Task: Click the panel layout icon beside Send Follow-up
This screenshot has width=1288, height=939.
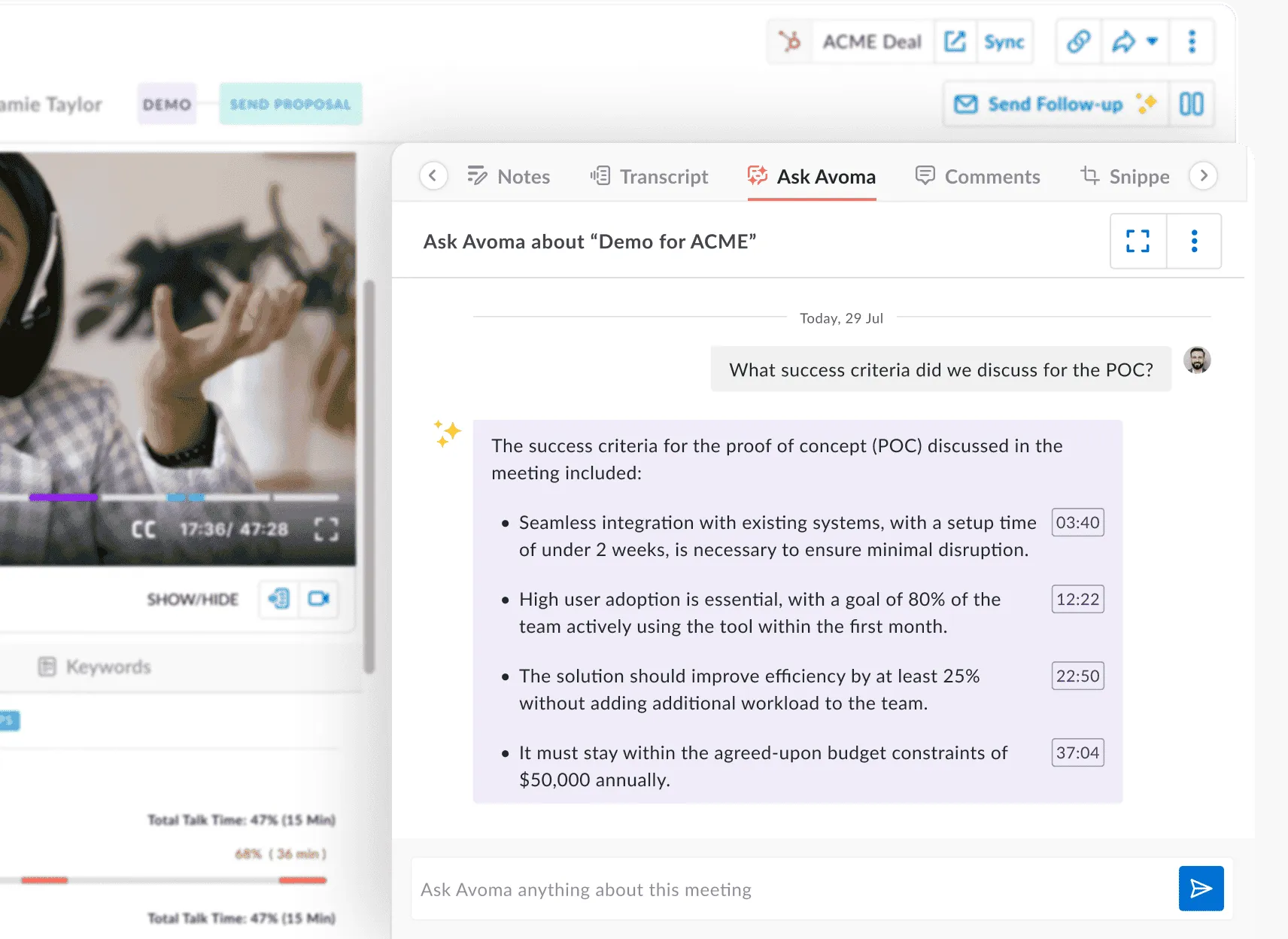Action: coord(1192,104)
